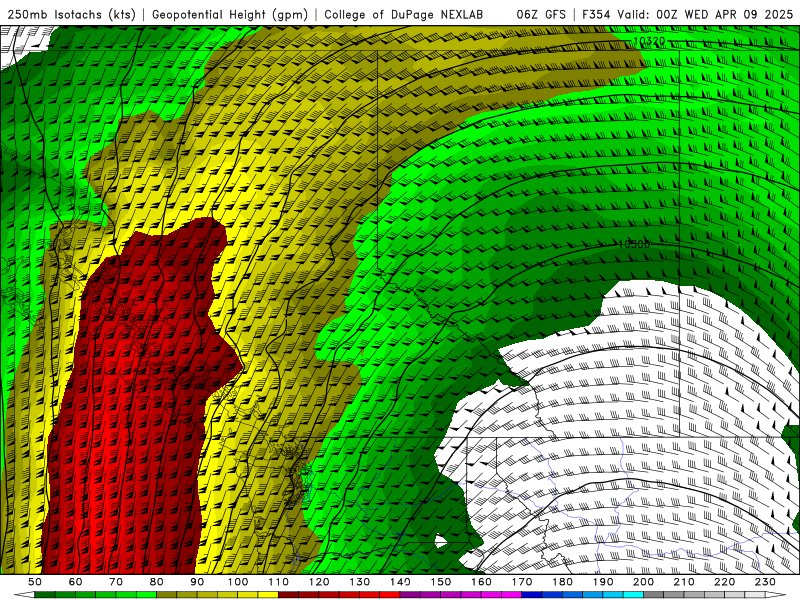Click the right arrow end of the colorbar
The width and height of the screenshot is (800, 600).
776,595
